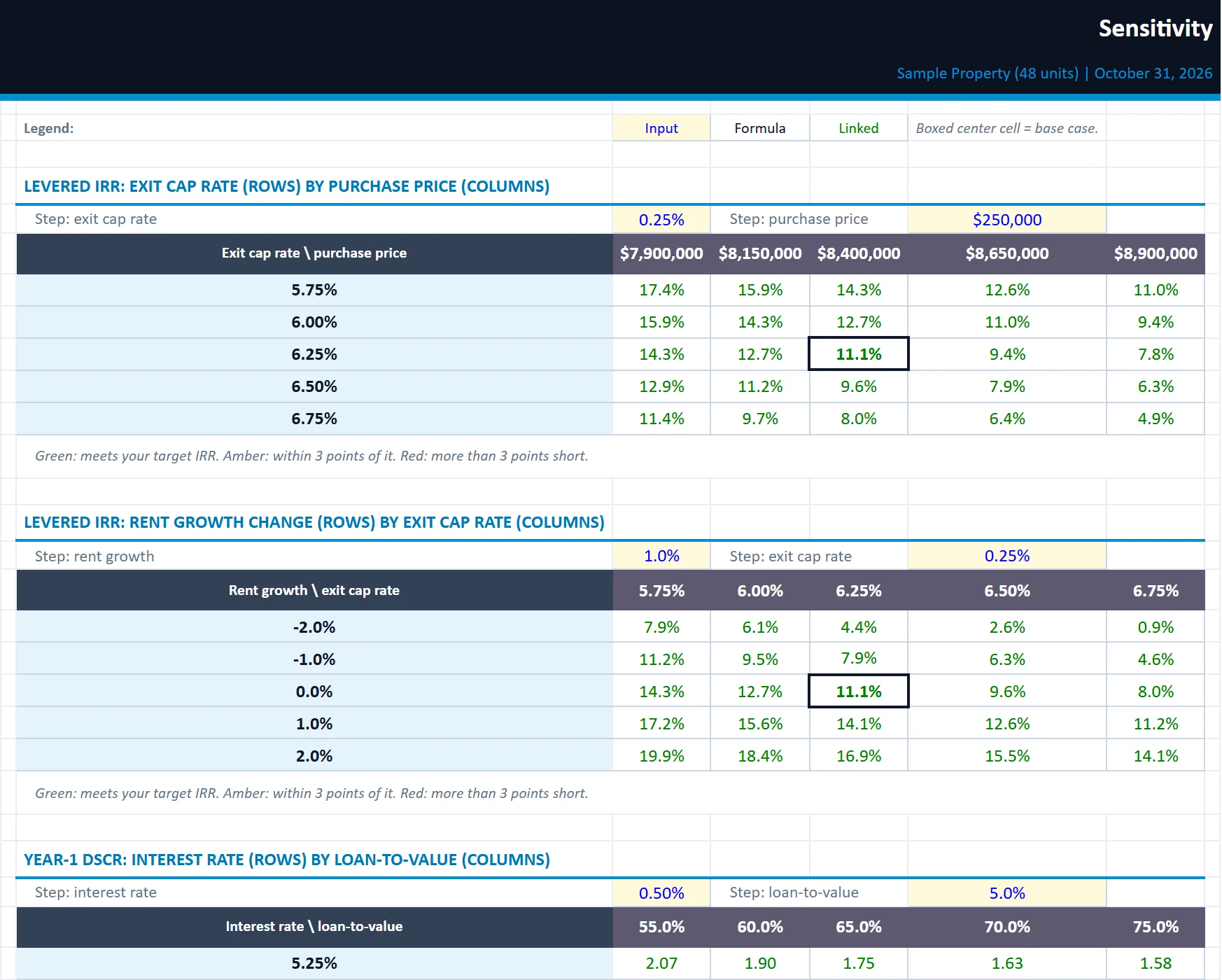
Task: Select the exit cap rate step input 0.25%
Action: (x=661, y=220)
